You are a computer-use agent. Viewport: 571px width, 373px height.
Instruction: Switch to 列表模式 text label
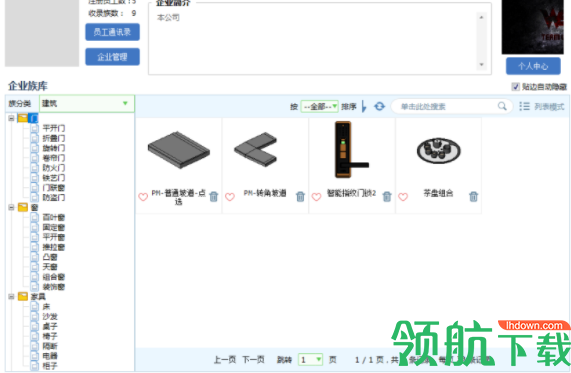(549, 106)
